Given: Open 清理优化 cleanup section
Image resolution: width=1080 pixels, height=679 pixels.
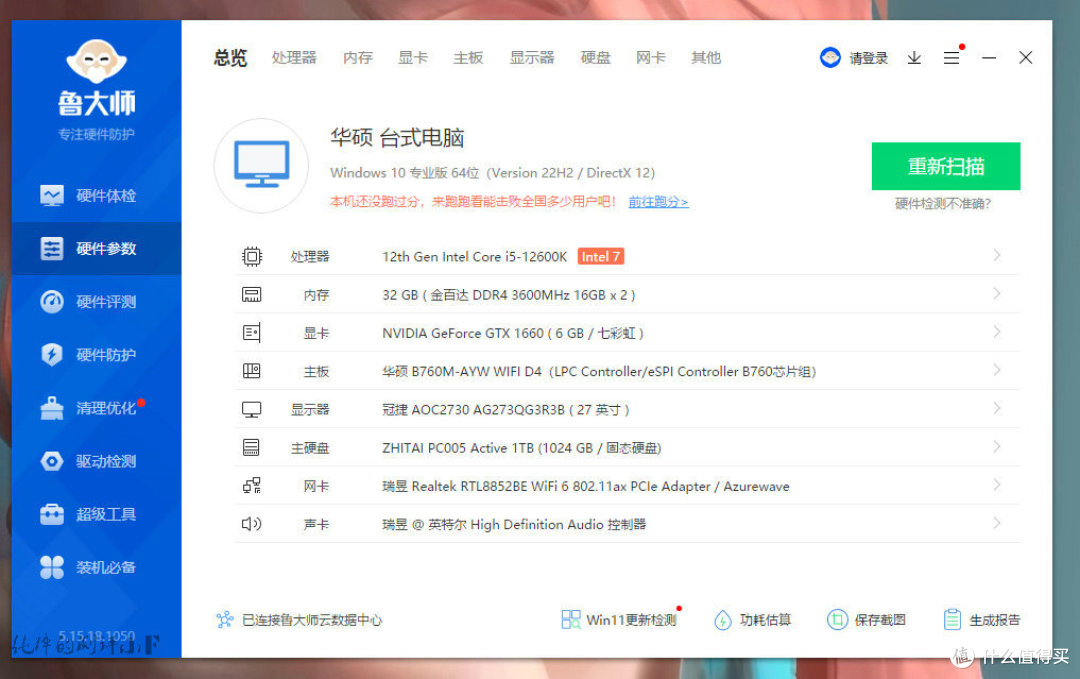Looking at the screenshot, I should coord(96,408).
